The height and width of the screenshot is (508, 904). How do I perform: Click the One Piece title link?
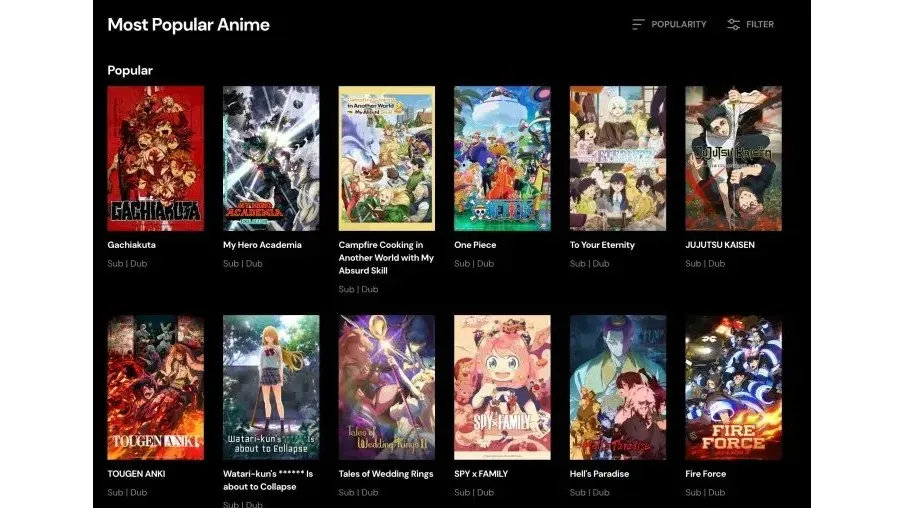click(x=475, y=245)
